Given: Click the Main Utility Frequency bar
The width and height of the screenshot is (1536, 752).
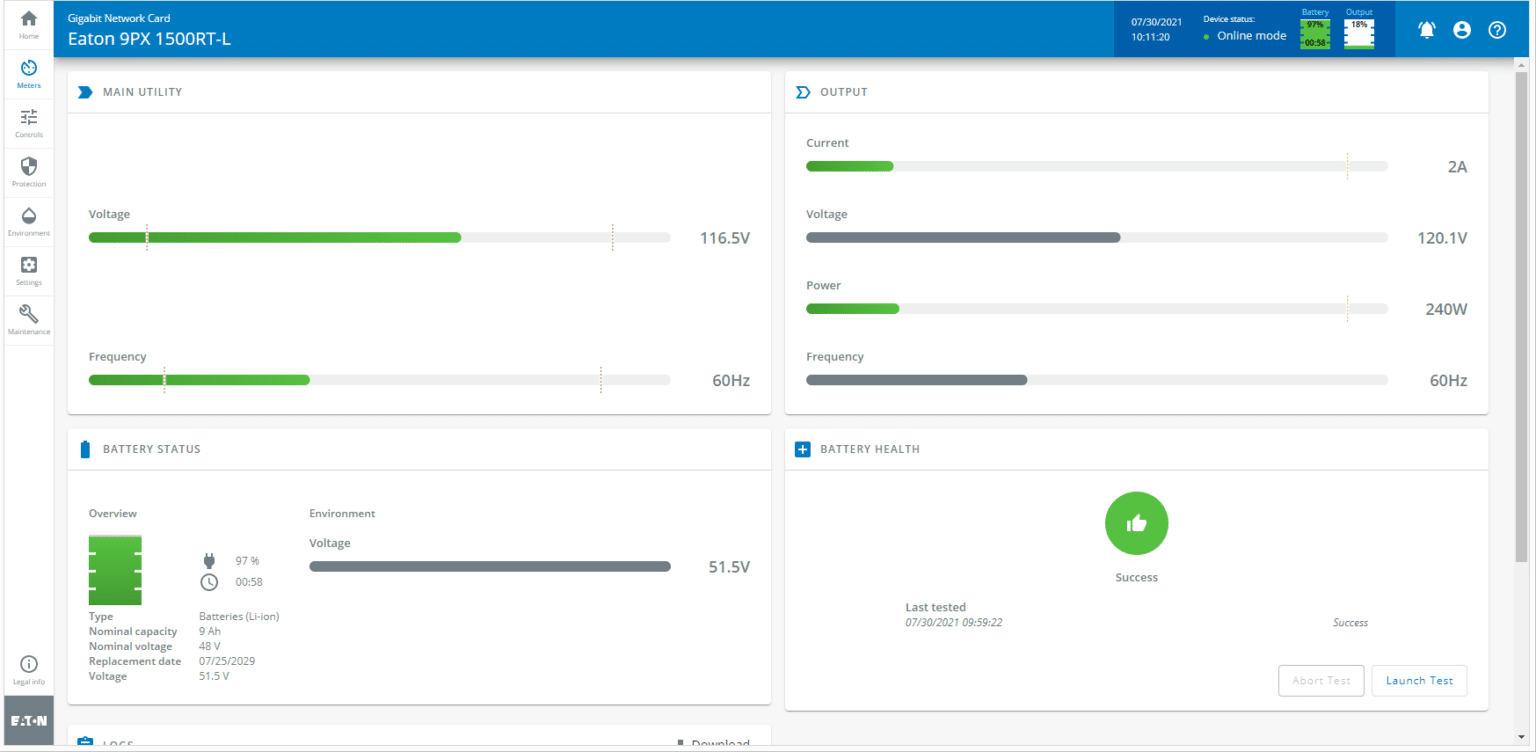Looking at the screenshot, I should point(379,380).
